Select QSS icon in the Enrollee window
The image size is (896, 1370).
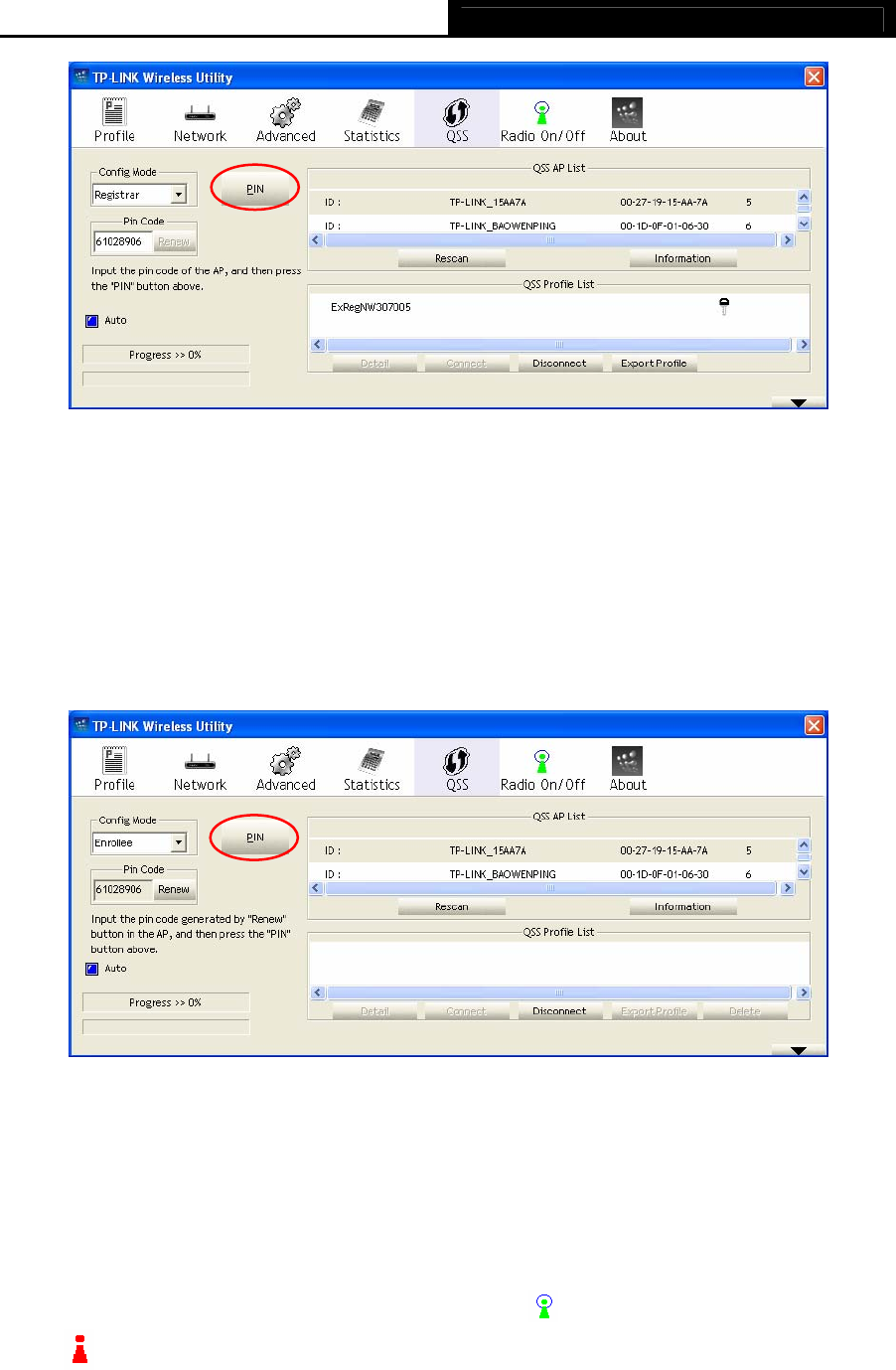[x=457, y=761]
